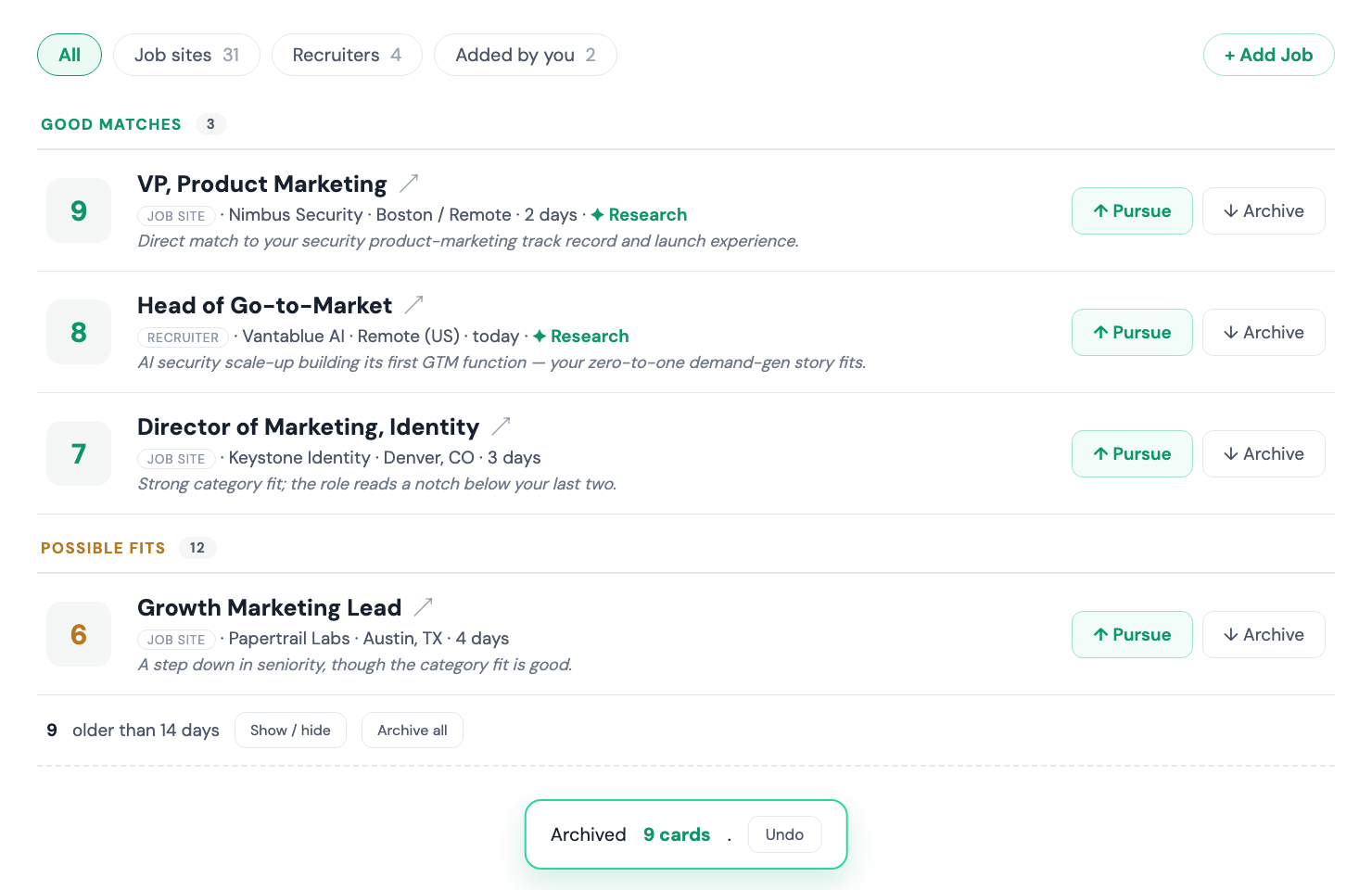Pursue the Growth Marketing Lead role
Viewport: 1372px width, 890px height.
[1132, 634]
